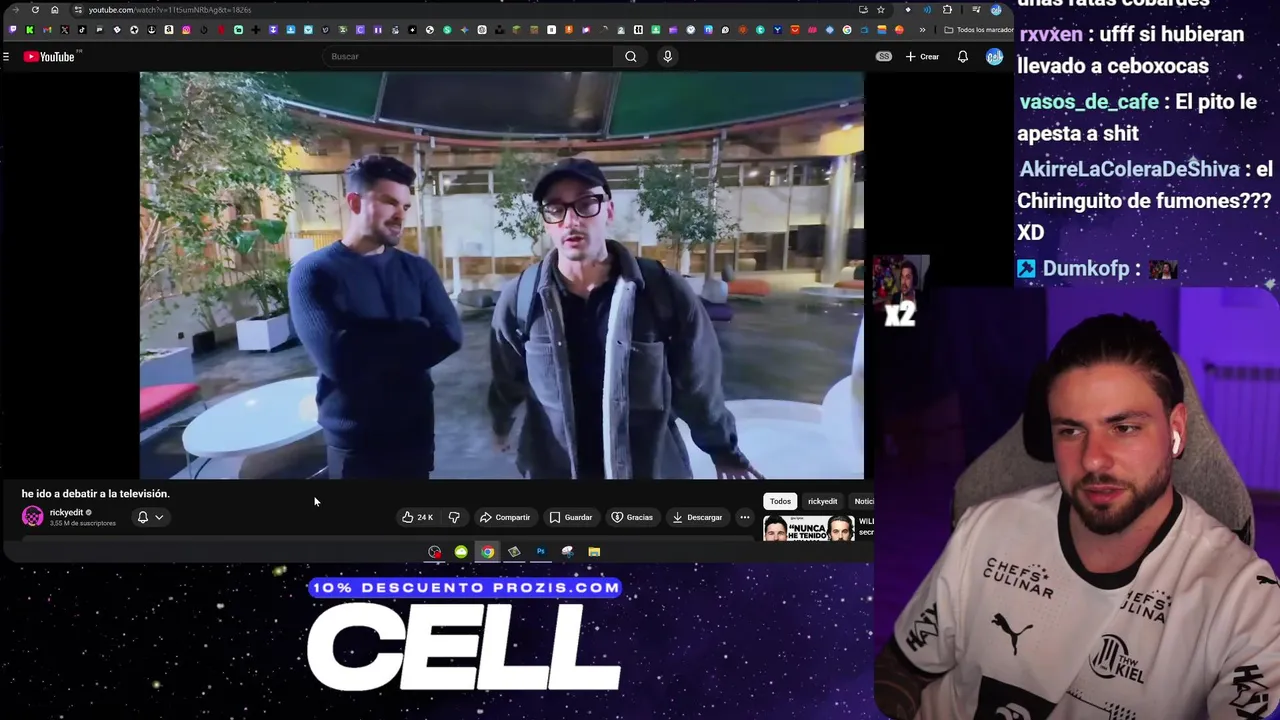Click the video title text 'he ido a debatir a la televisión.'

[x=96, y=494]
